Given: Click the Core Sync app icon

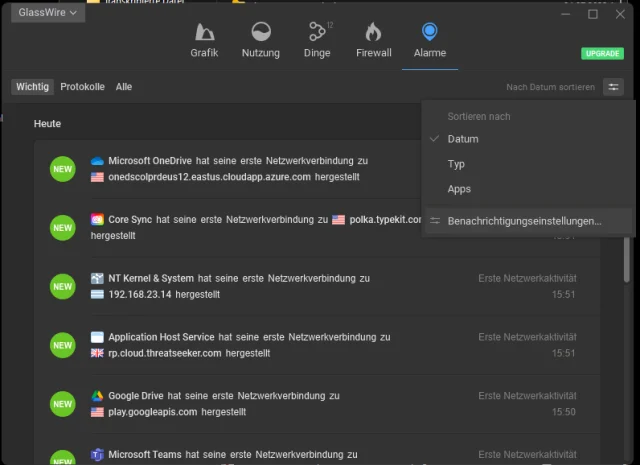Looking at the screenshot, I should point(97,220).
